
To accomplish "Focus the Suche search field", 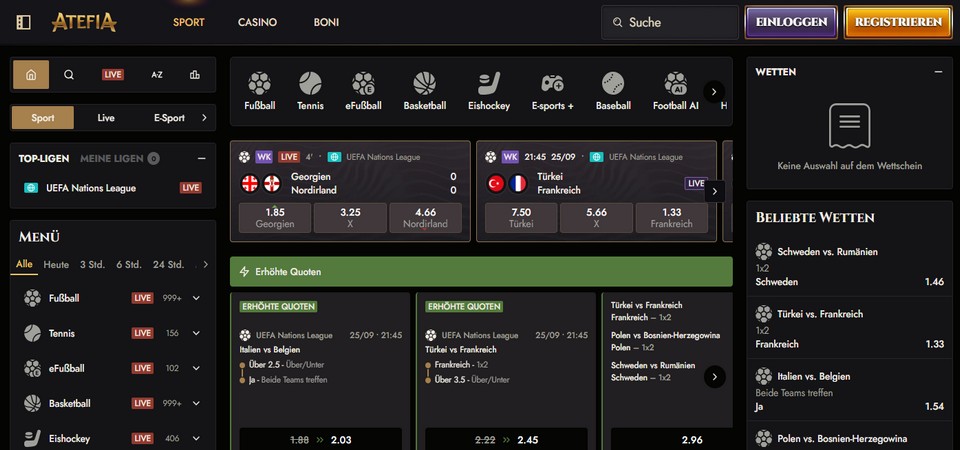I will click(670, 23).
